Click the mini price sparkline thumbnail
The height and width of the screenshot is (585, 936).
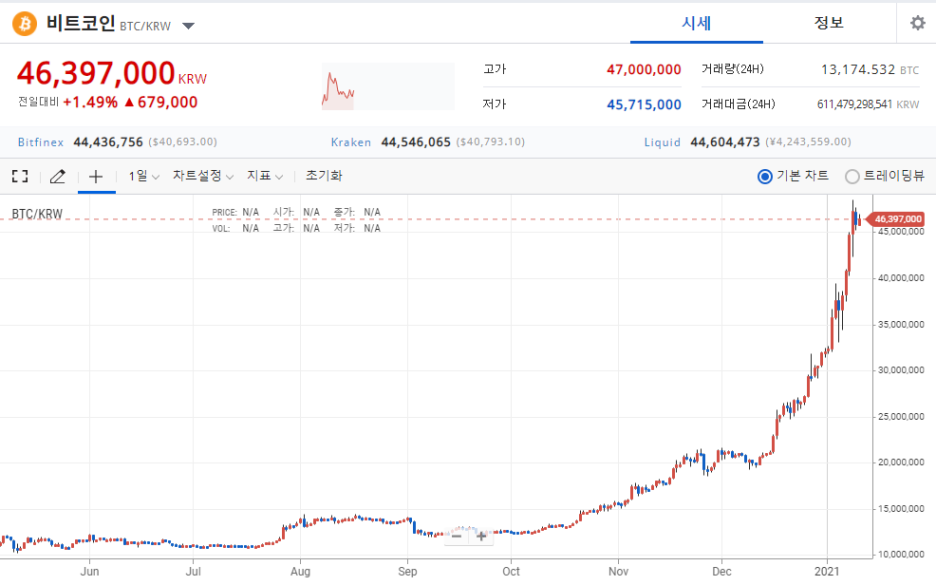pyautogui.click(x=388, y=87)
